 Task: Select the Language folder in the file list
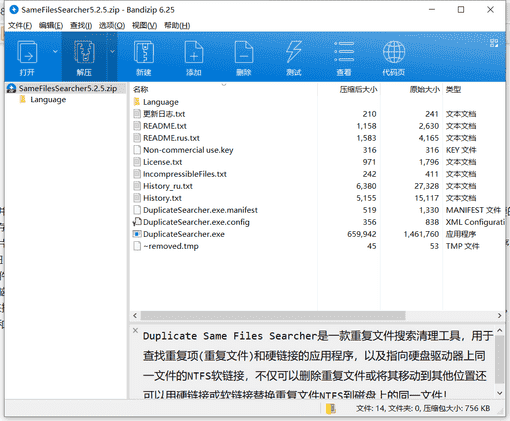161,102
